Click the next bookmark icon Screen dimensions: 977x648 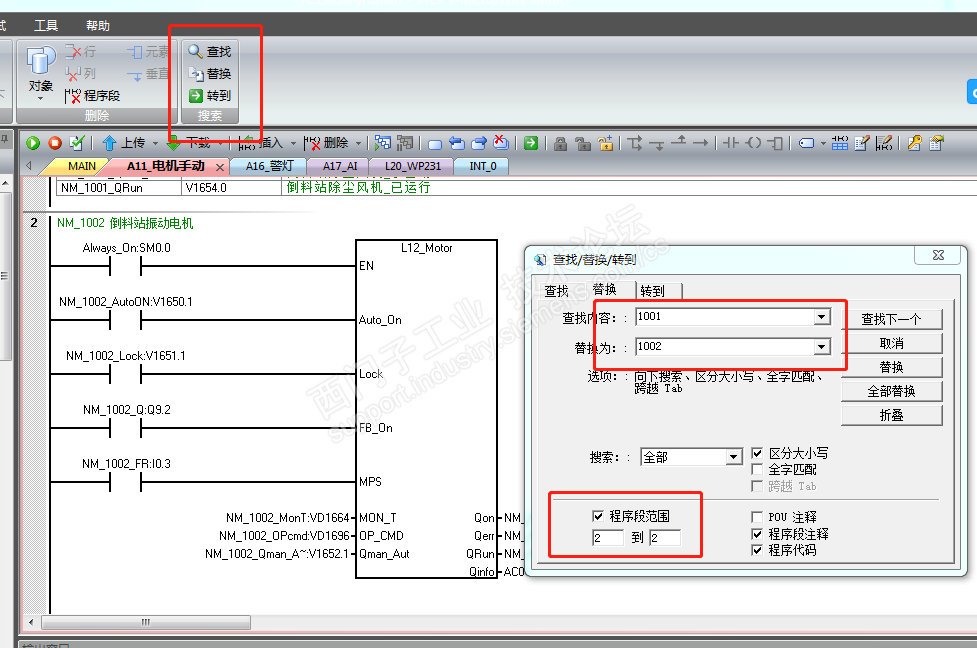479,143
